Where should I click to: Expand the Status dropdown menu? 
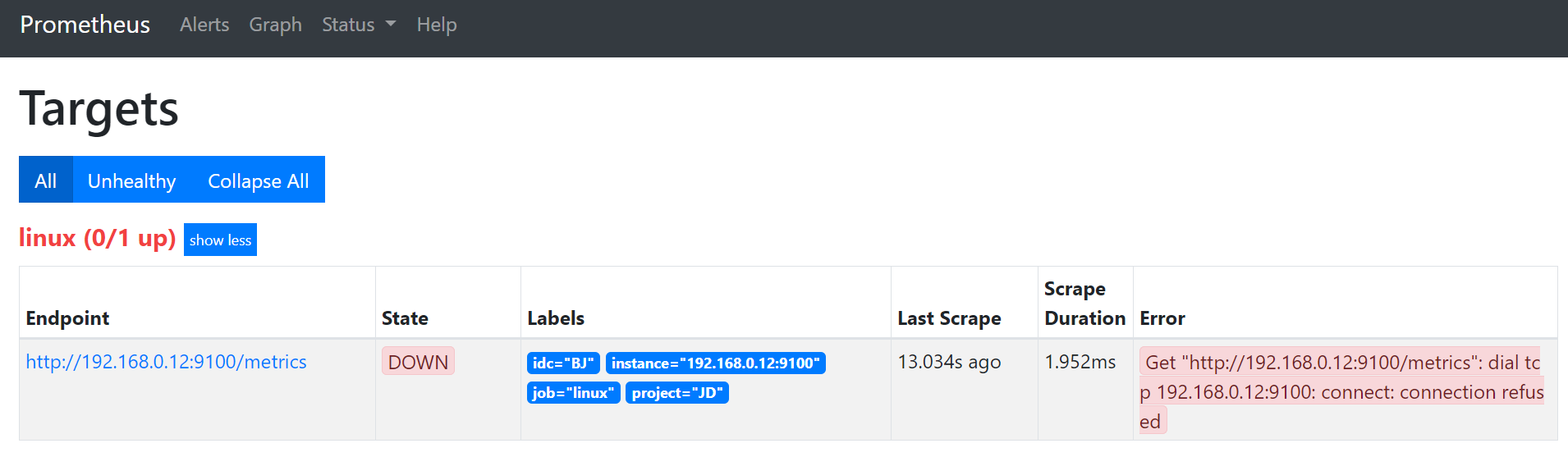coord(359,25)
